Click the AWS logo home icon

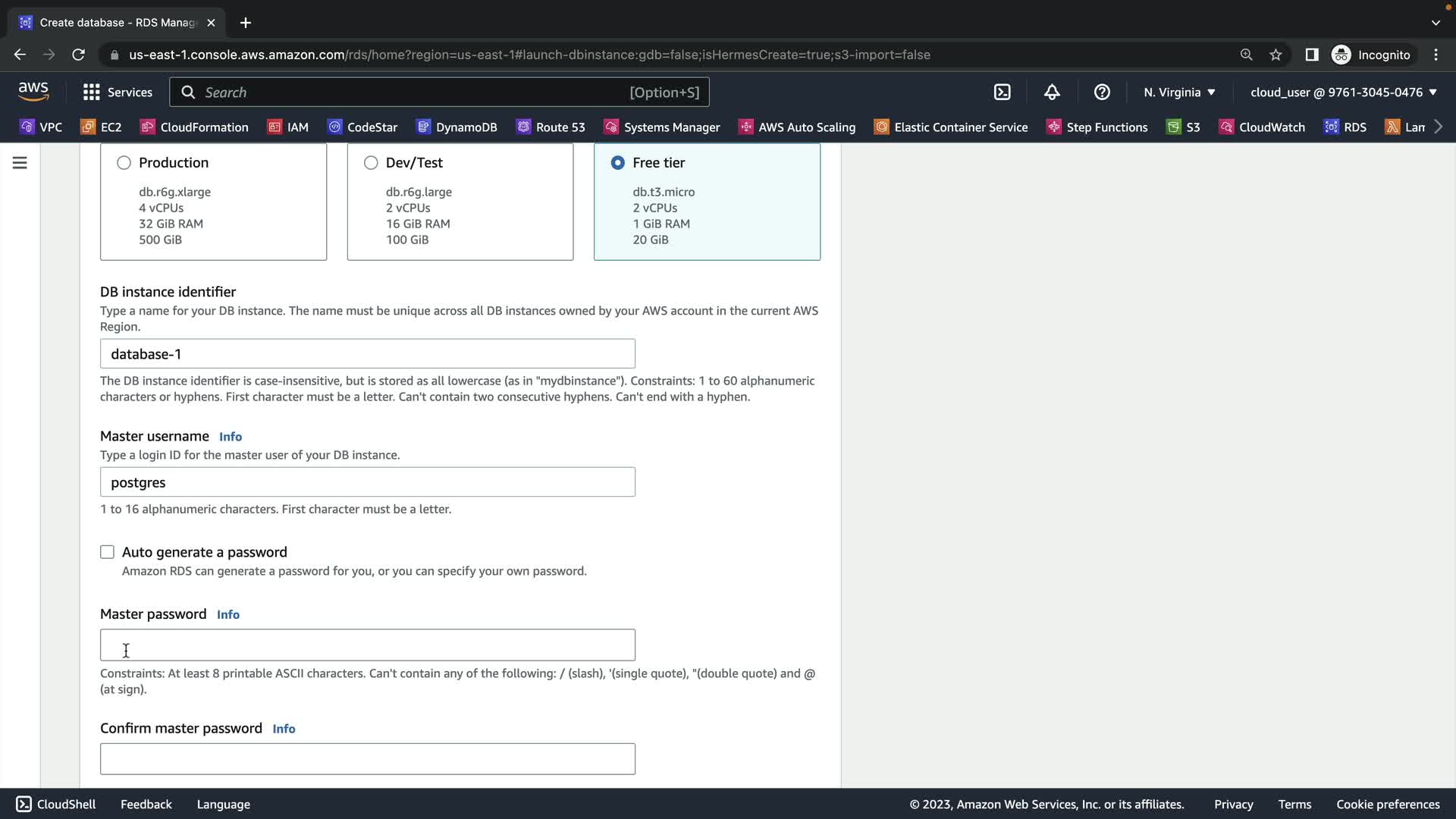[33, 91]
